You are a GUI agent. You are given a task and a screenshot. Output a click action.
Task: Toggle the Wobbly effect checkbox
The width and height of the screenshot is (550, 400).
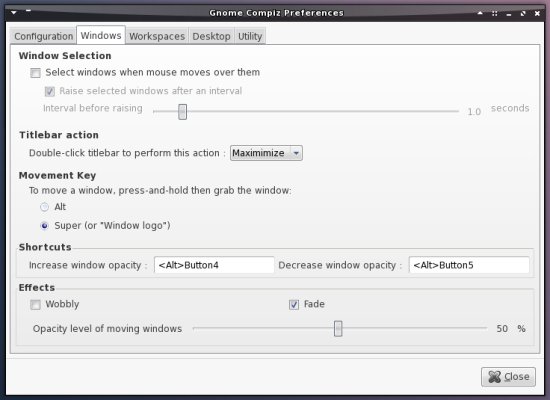click(35, 304)
